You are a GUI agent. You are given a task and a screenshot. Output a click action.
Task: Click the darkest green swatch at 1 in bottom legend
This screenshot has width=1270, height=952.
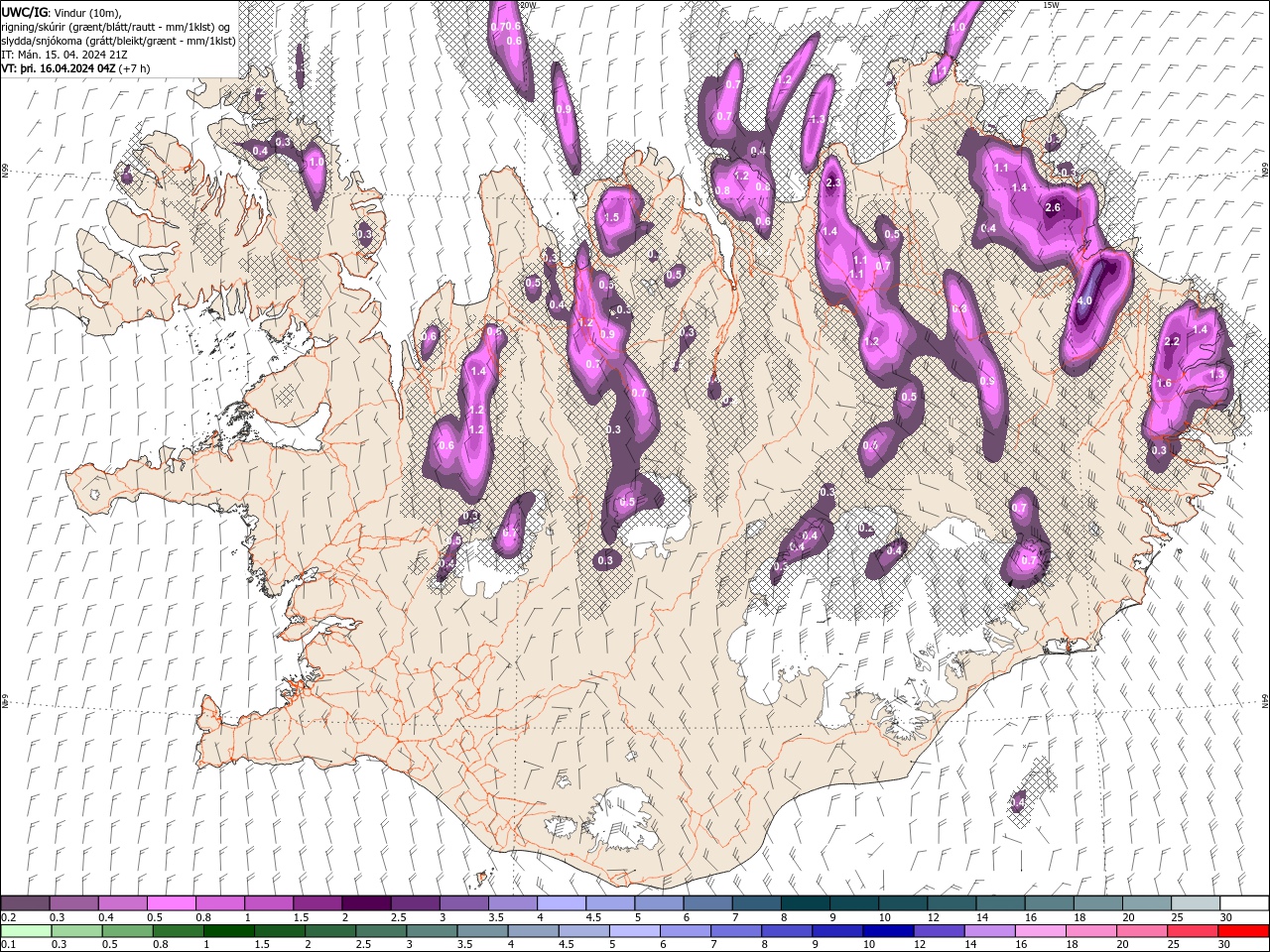coord(228,931)
